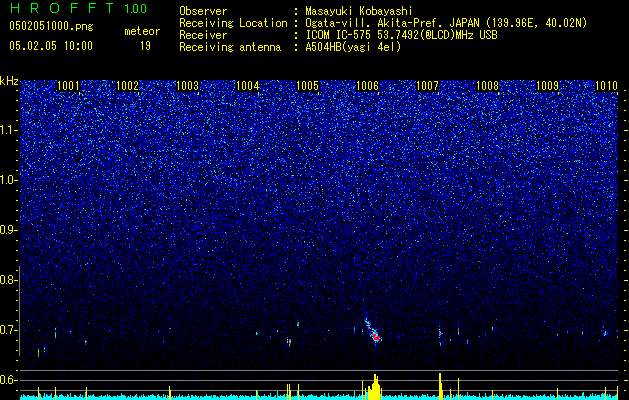Click the 0.6 kHz axis tick label
This screenshot has width=629, height=400.
[x=8, y=380]
